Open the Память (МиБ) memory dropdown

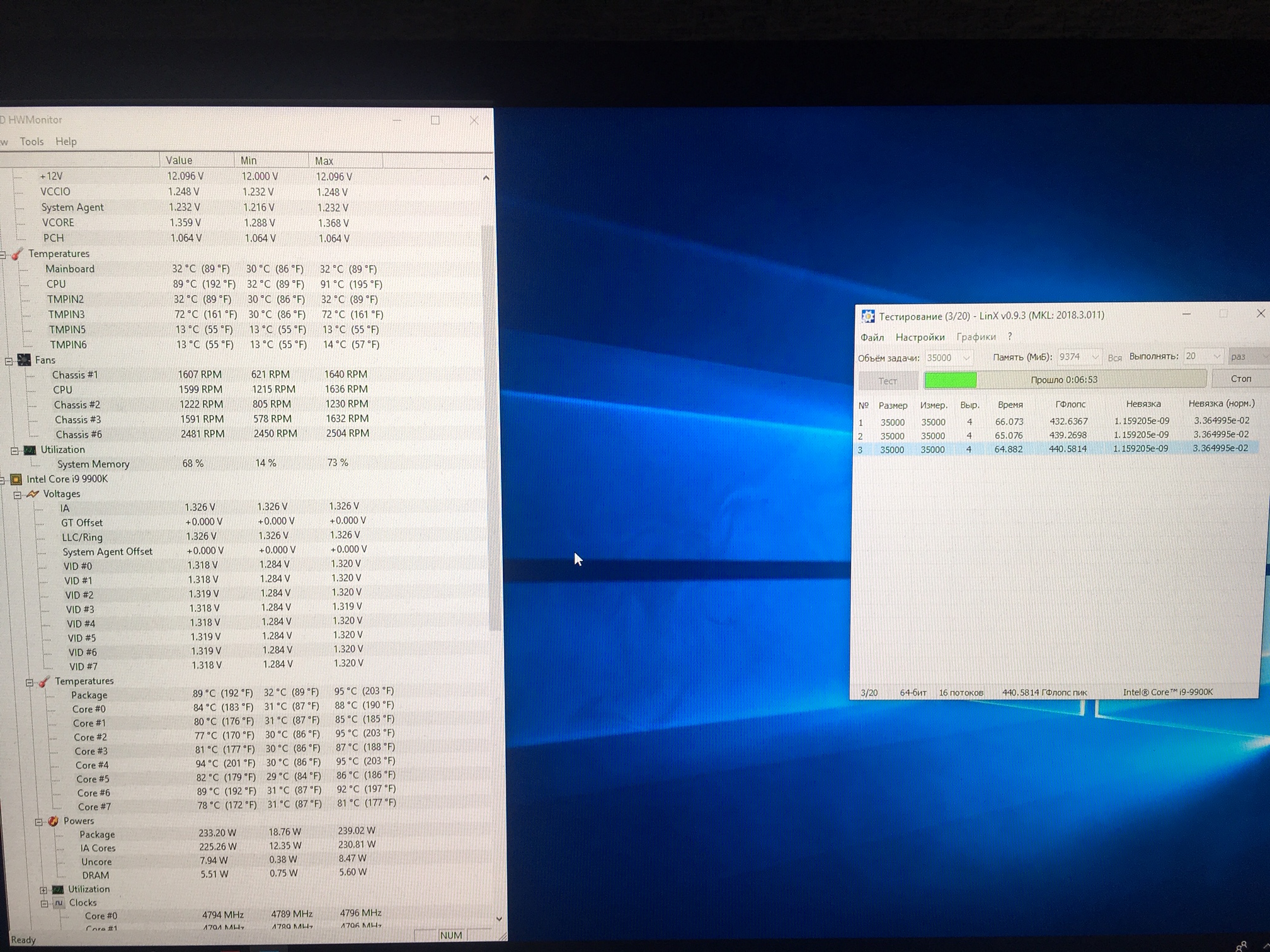pos(1095,357)
